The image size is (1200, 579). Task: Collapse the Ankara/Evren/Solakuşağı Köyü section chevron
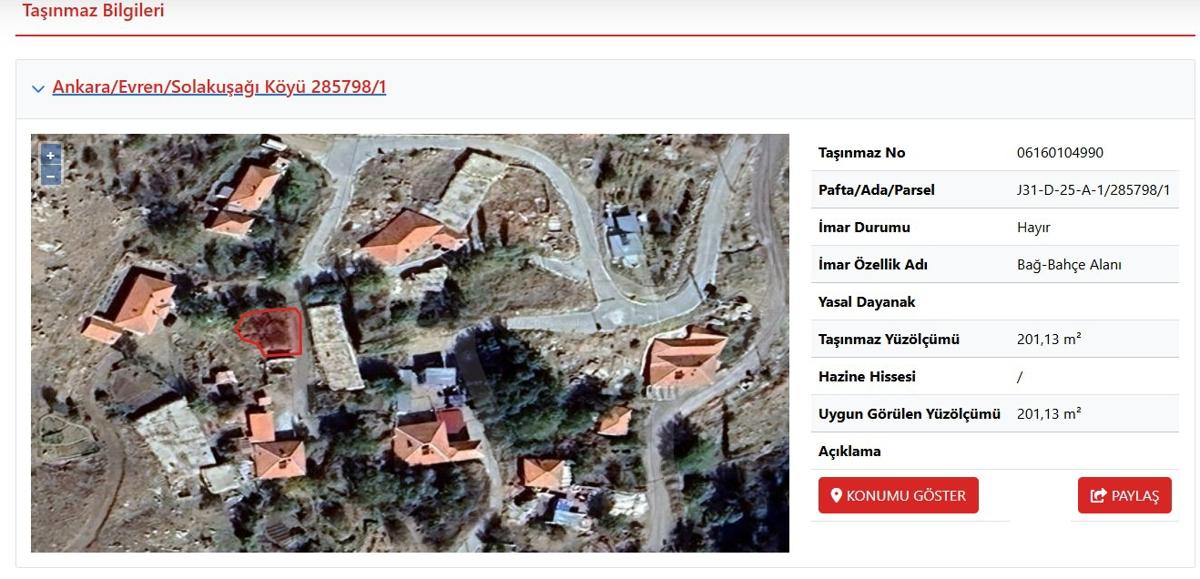click(38, 89)
